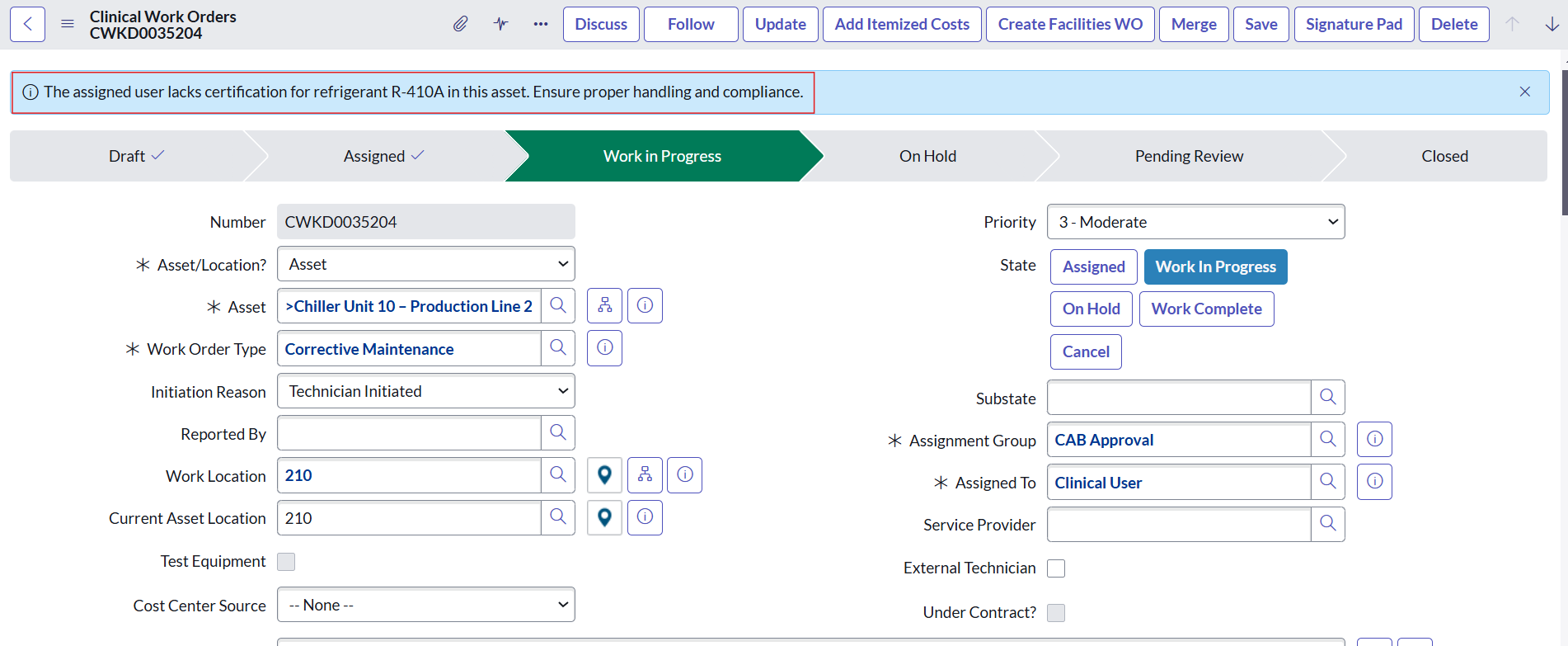1568x646 pixels.
Task: Show Work Location map pin
Action: coord(604,475)
